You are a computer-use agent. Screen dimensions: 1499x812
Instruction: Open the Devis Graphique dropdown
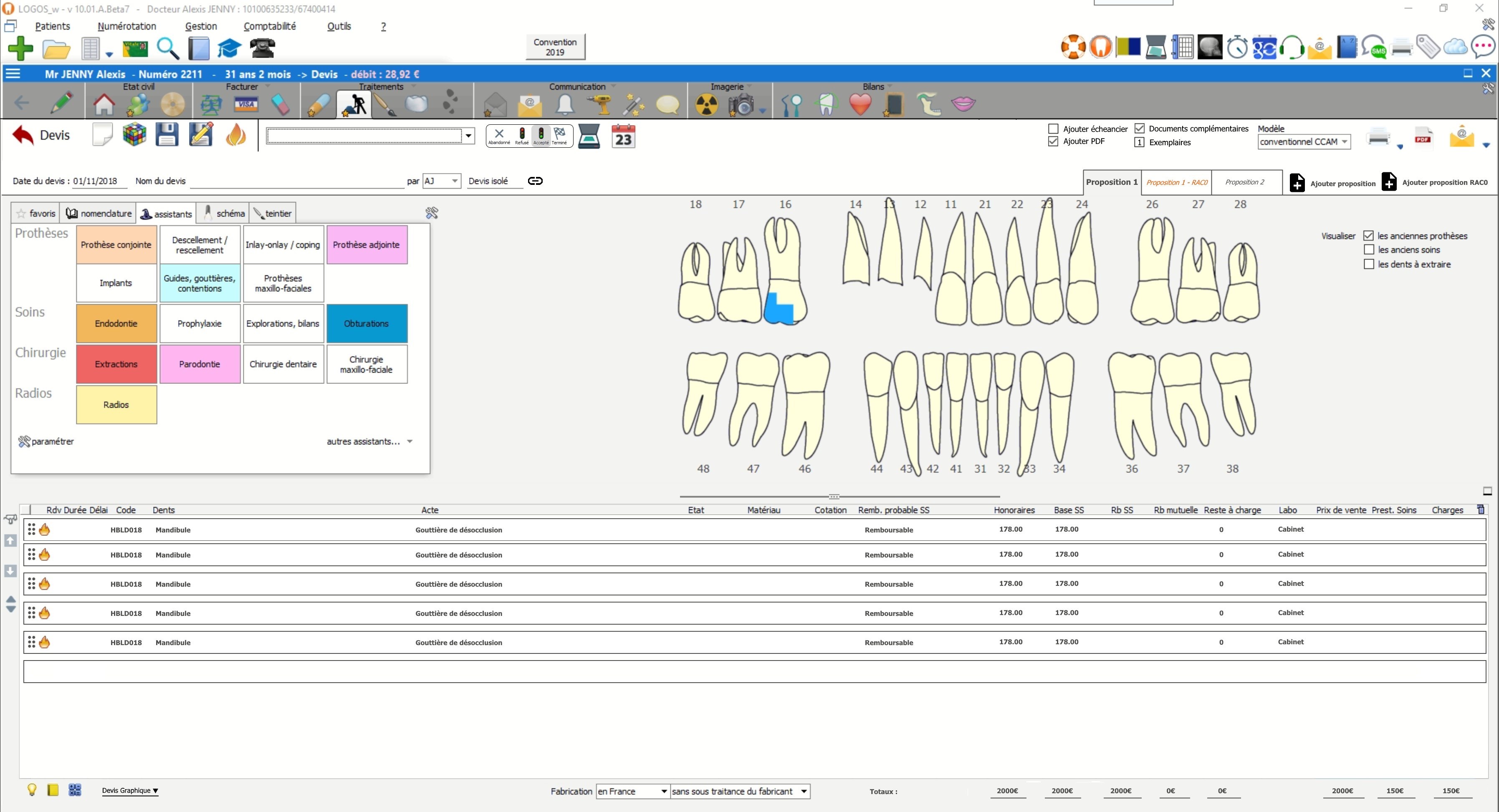pyautogui.click(x=130, y=790)
